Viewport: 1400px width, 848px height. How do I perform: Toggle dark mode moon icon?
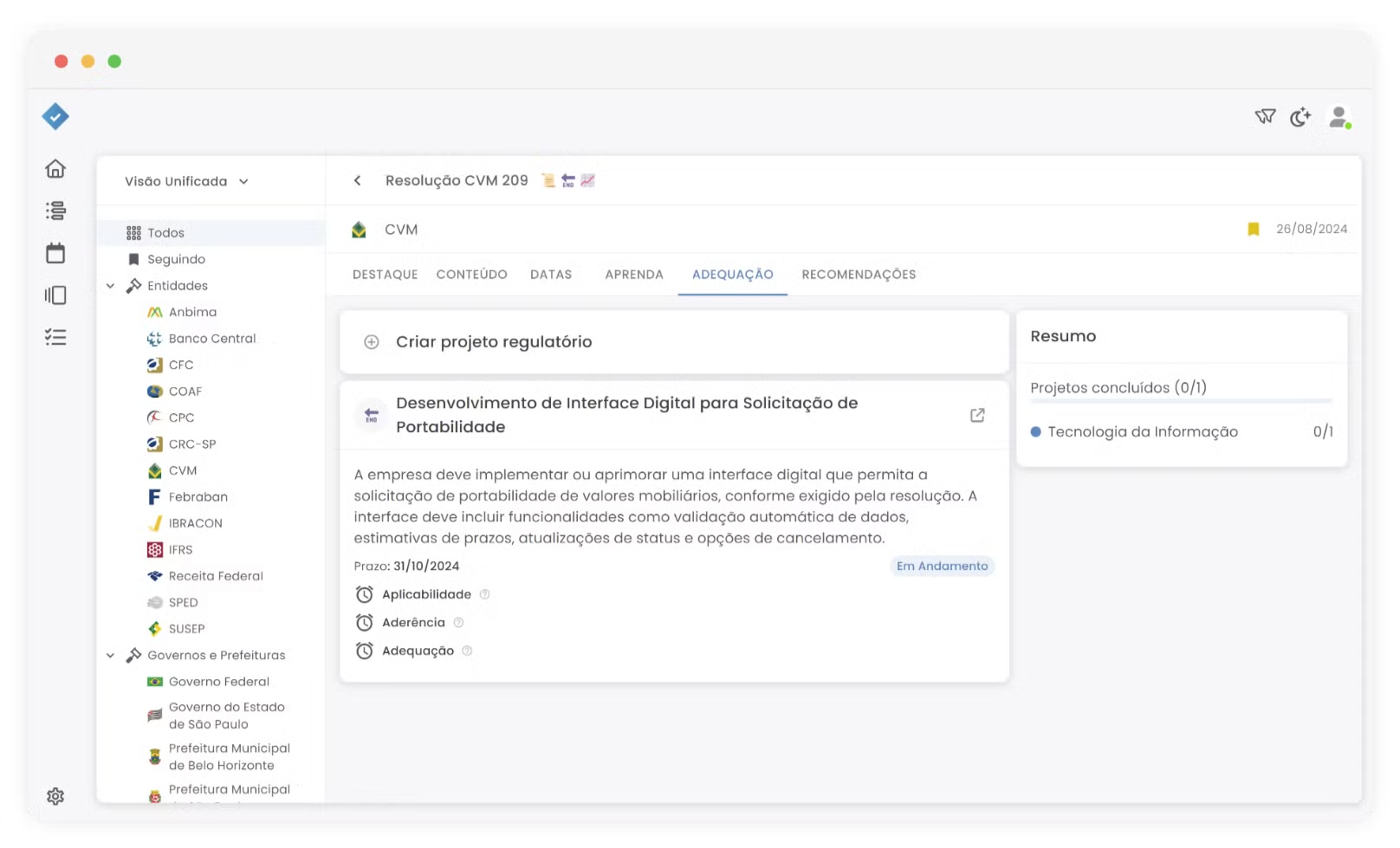1300,117
